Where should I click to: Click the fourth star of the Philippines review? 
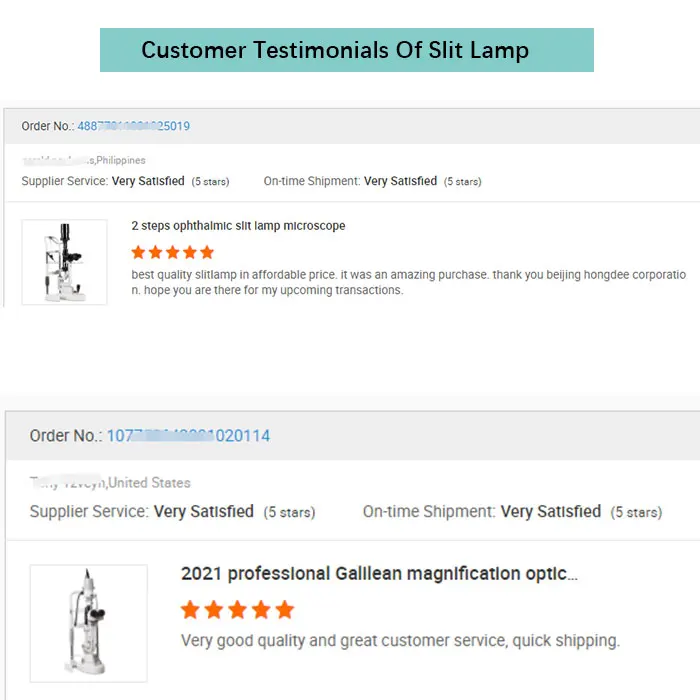pyautogui.click(x=190, y=252)
